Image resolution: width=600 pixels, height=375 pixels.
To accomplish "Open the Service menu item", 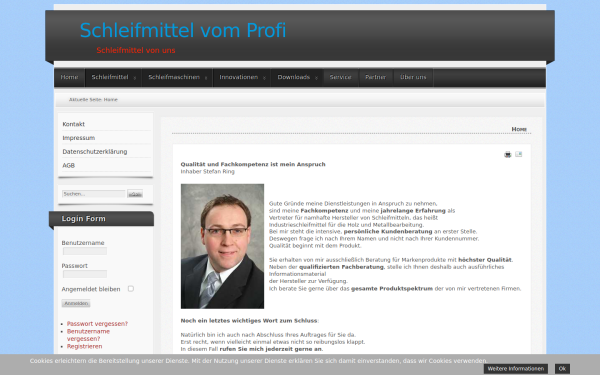I will (x=341, y=77).
